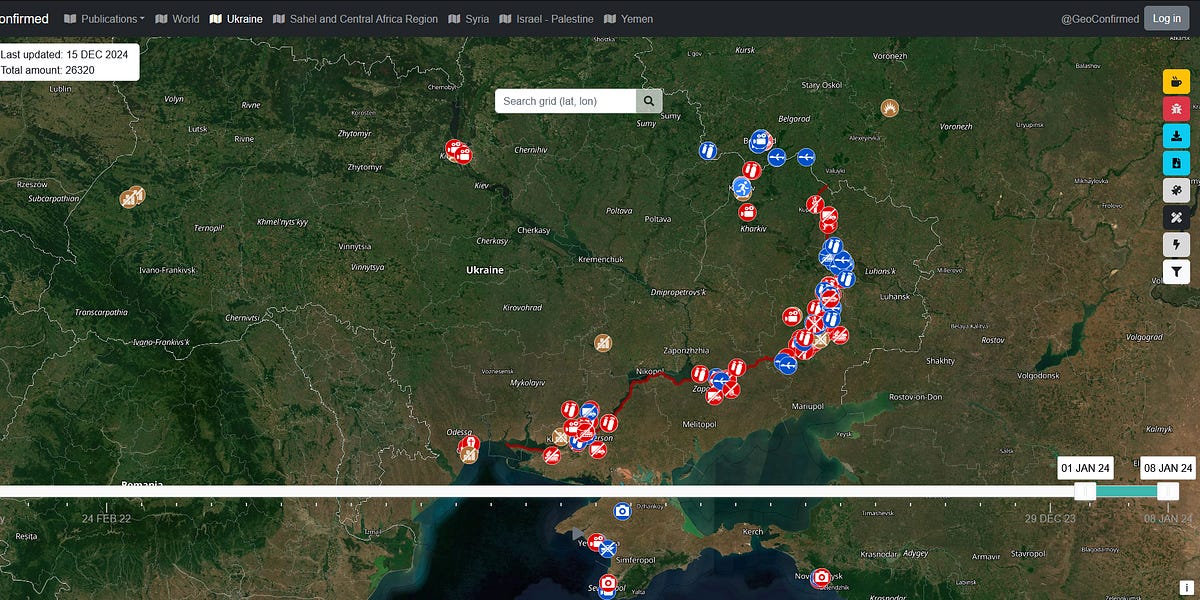Open the start date selector showing 01 JAN 24
The image size is (1200, 600).
click(1084, 467)
